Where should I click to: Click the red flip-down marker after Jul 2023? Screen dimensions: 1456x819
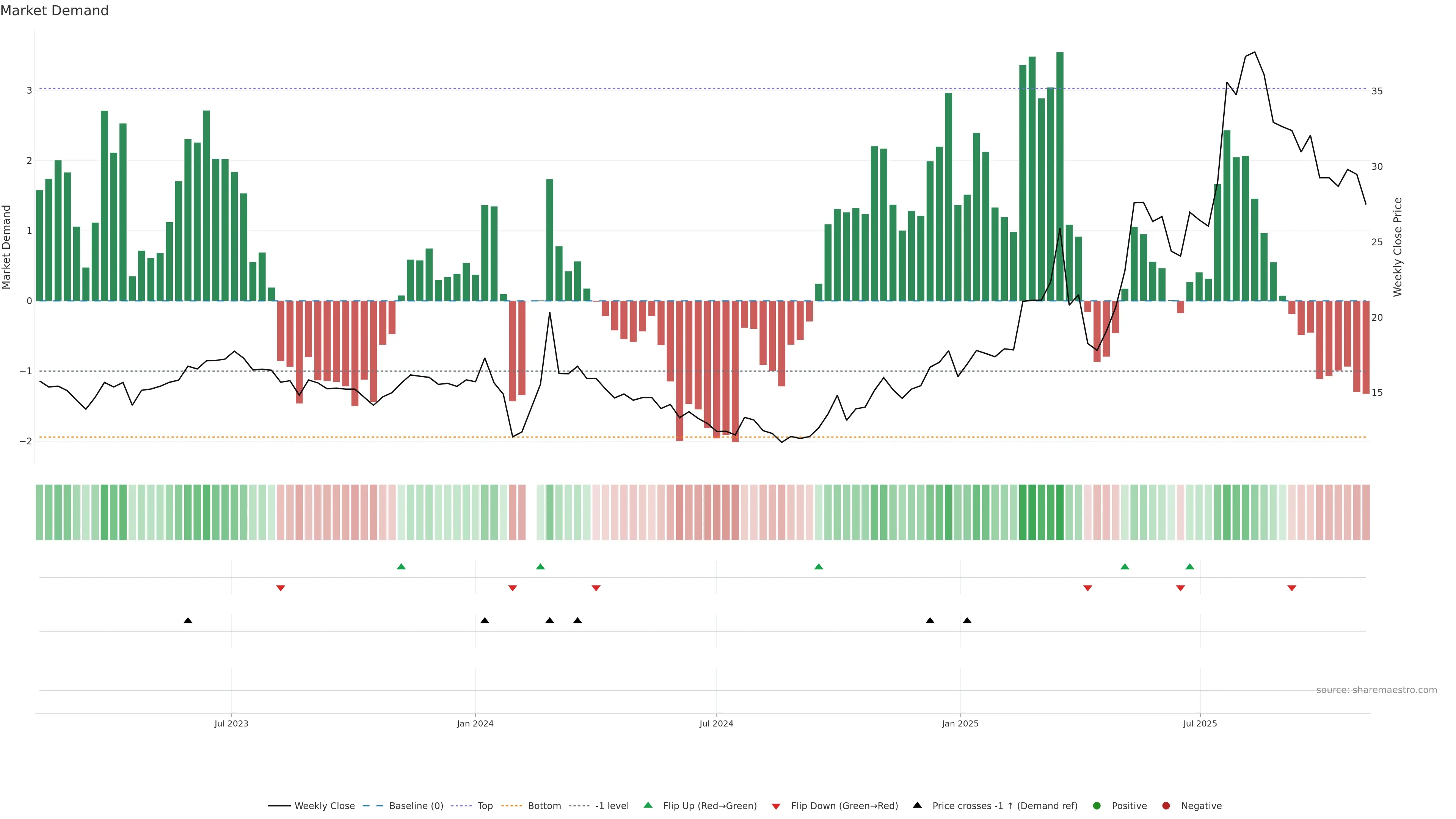tap(280, 588)
